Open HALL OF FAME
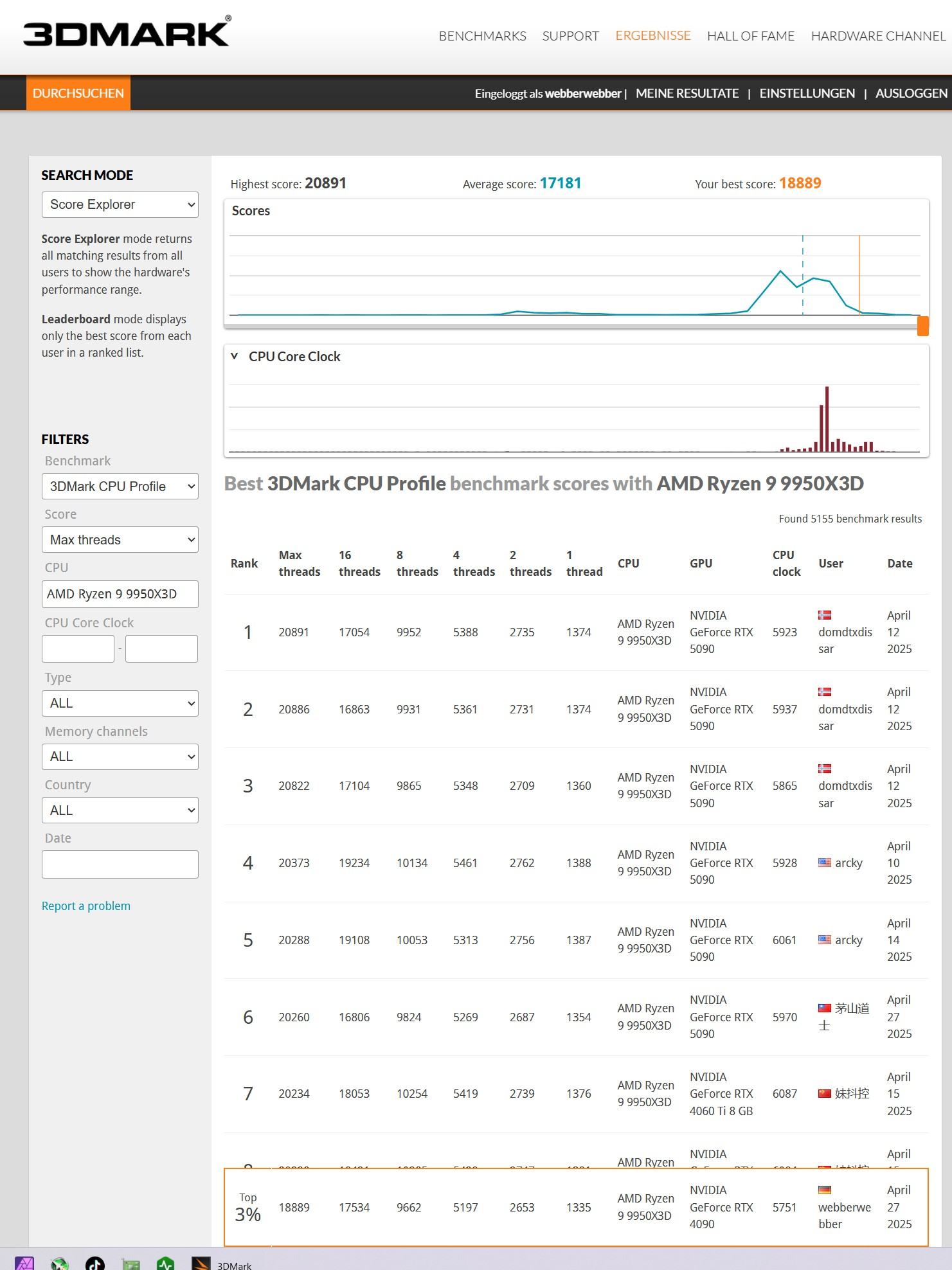 751,36
